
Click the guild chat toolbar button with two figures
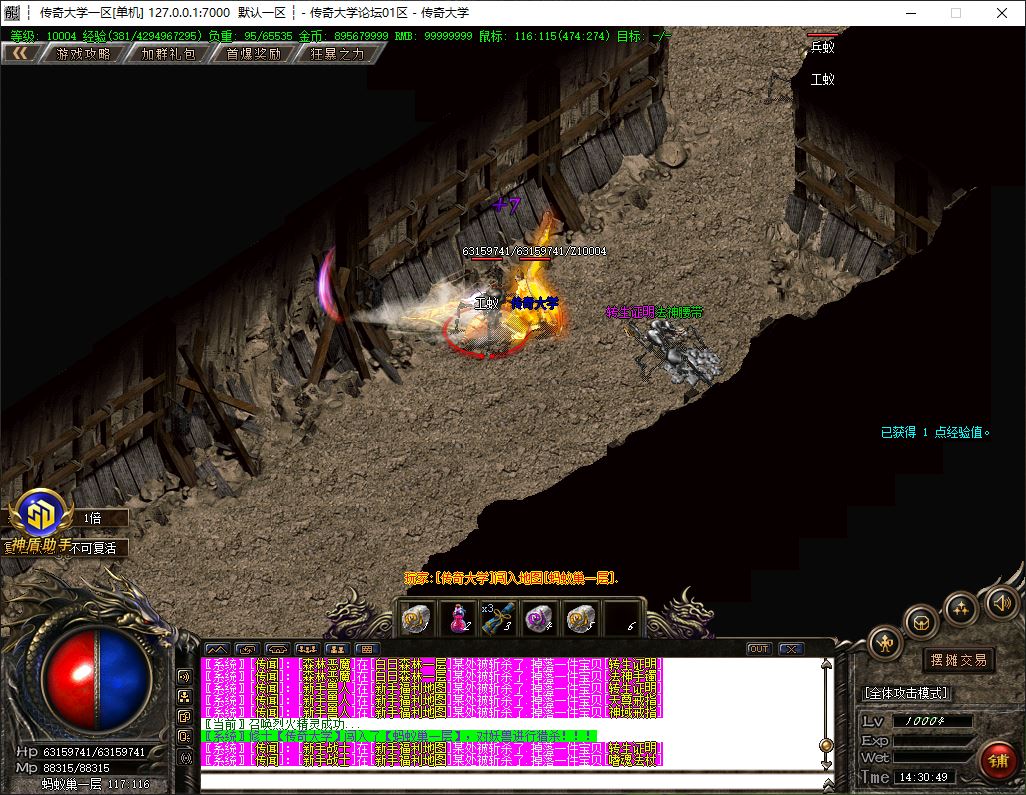[x=338, y=649]
